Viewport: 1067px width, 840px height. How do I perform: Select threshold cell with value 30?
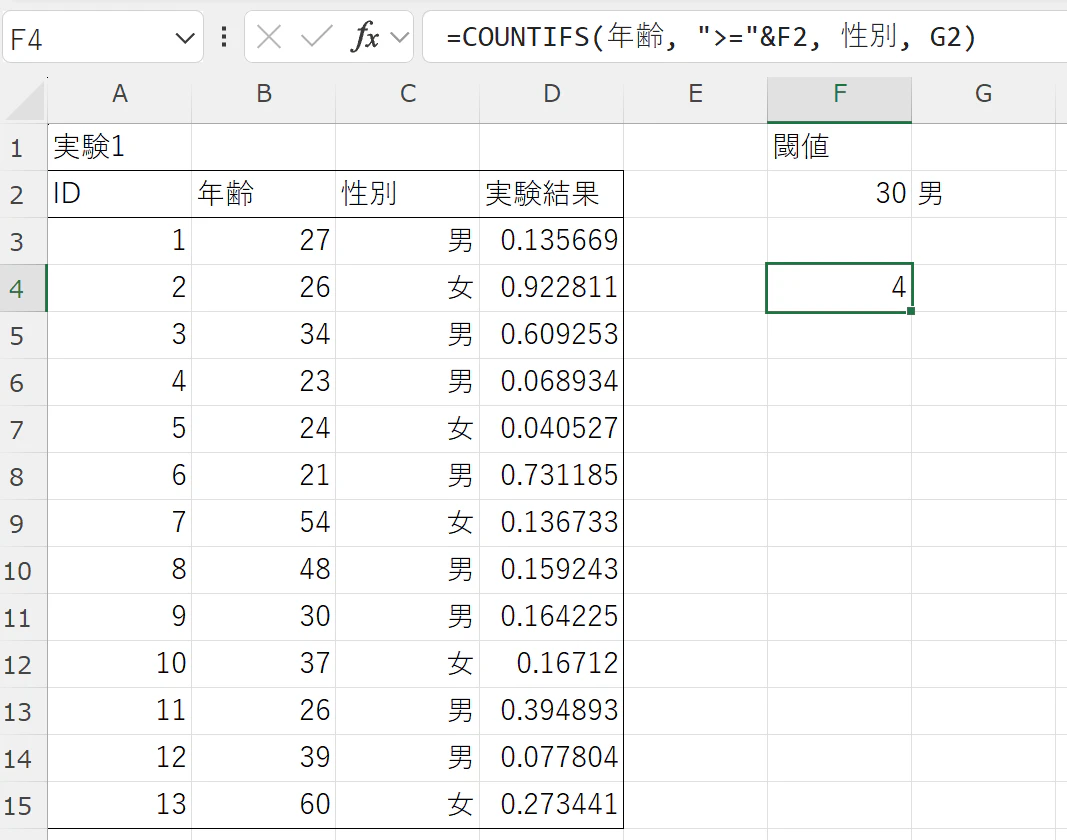(840, 194)
